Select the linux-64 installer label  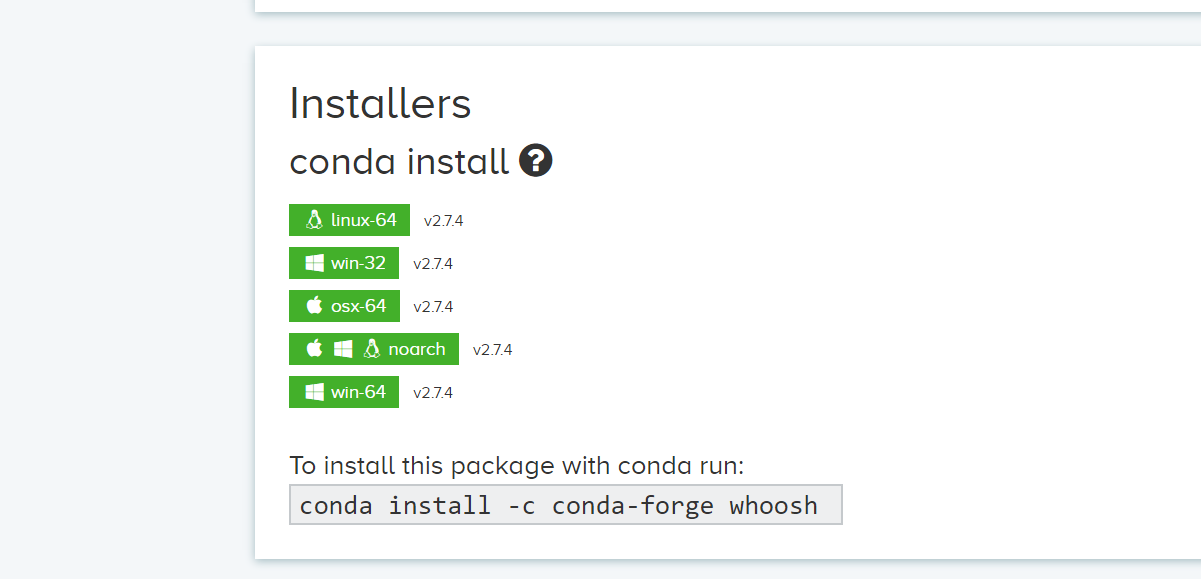tap(364, 220)
